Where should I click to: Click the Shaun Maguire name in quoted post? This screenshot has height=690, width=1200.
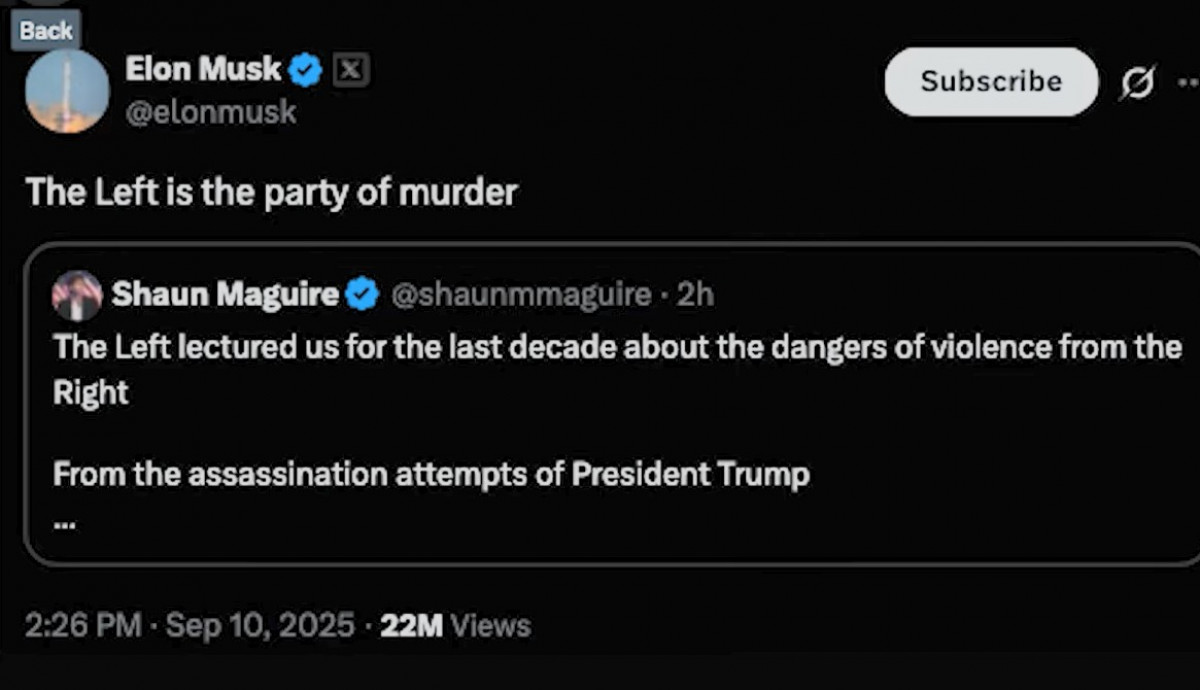coord(225,294)
